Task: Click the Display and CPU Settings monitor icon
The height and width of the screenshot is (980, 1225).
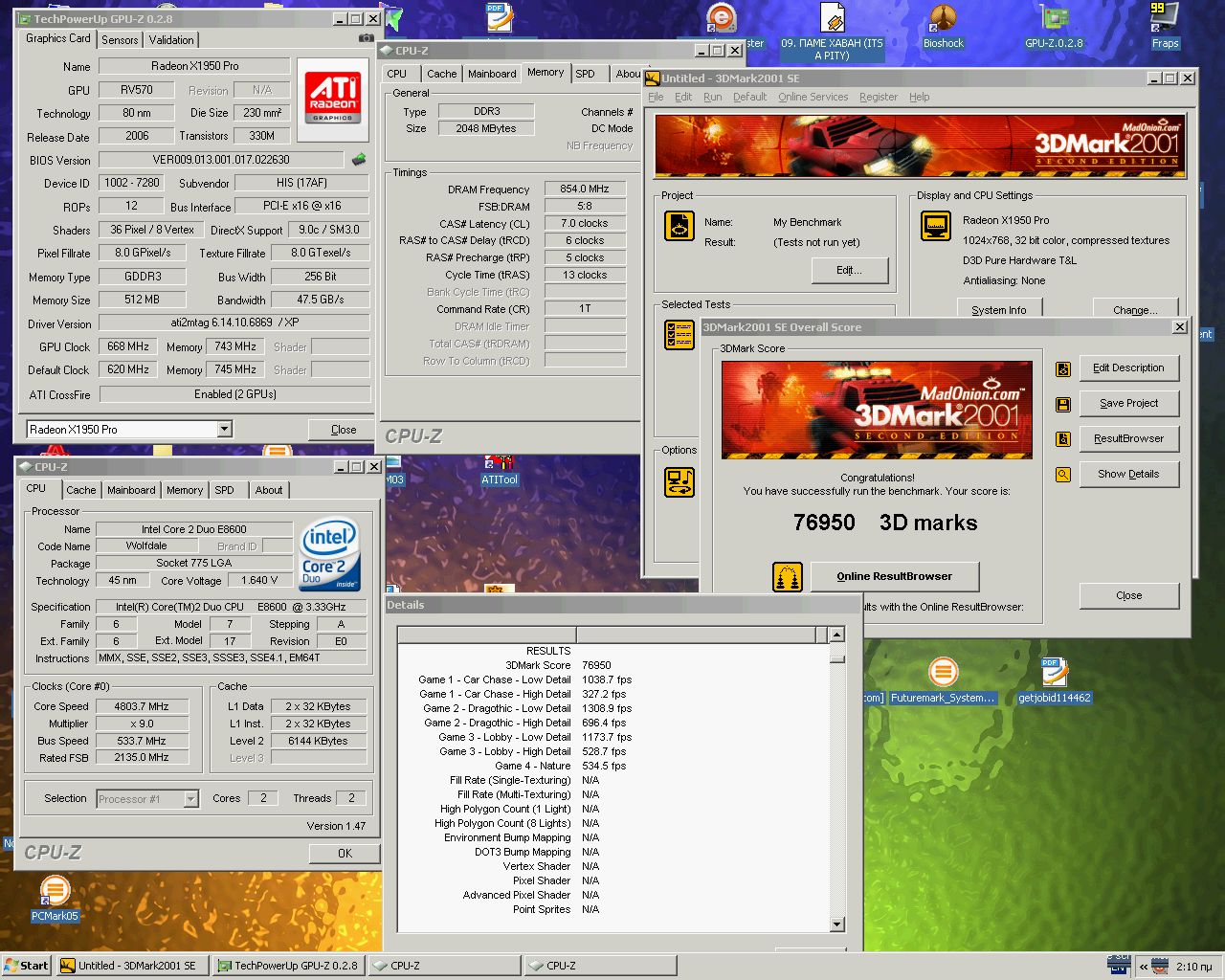Action: click(936, 226)
